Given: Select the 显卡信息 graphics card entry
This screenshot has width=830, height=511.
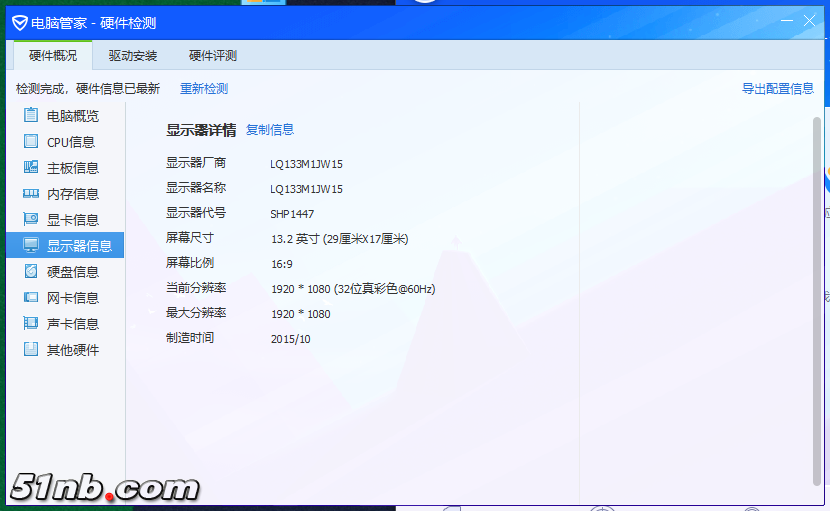Looking at the screenshot, I should point(72,220).
